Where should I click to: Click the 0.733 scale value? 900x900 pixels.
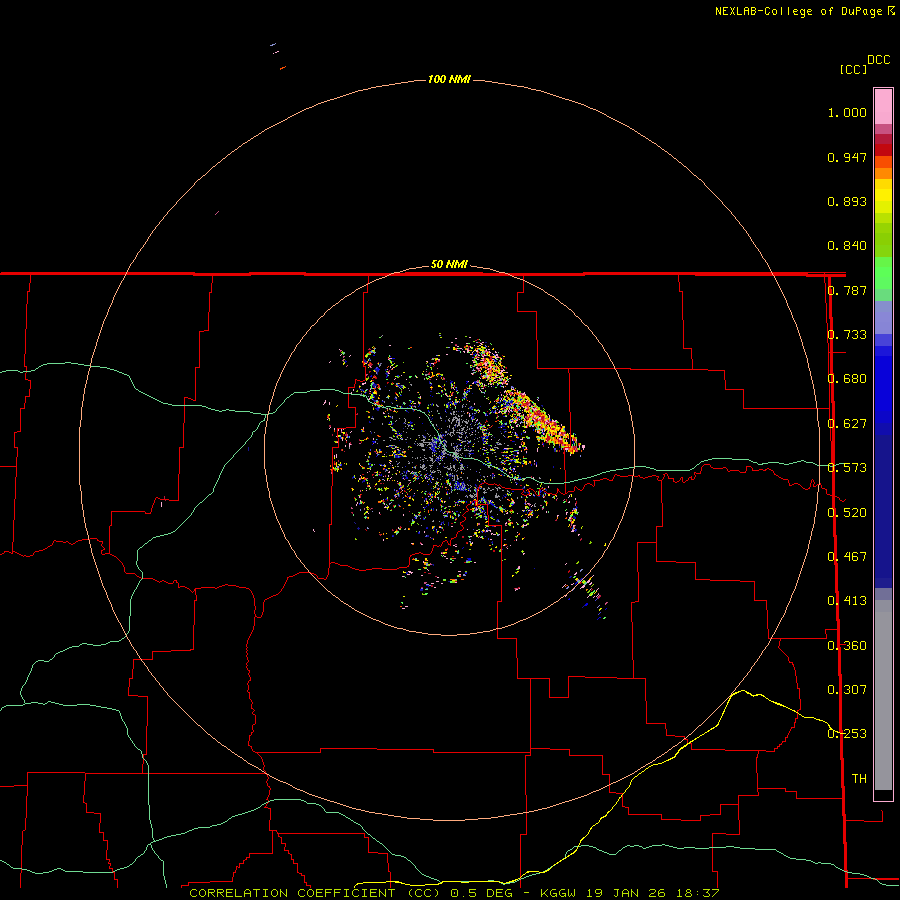847,335
